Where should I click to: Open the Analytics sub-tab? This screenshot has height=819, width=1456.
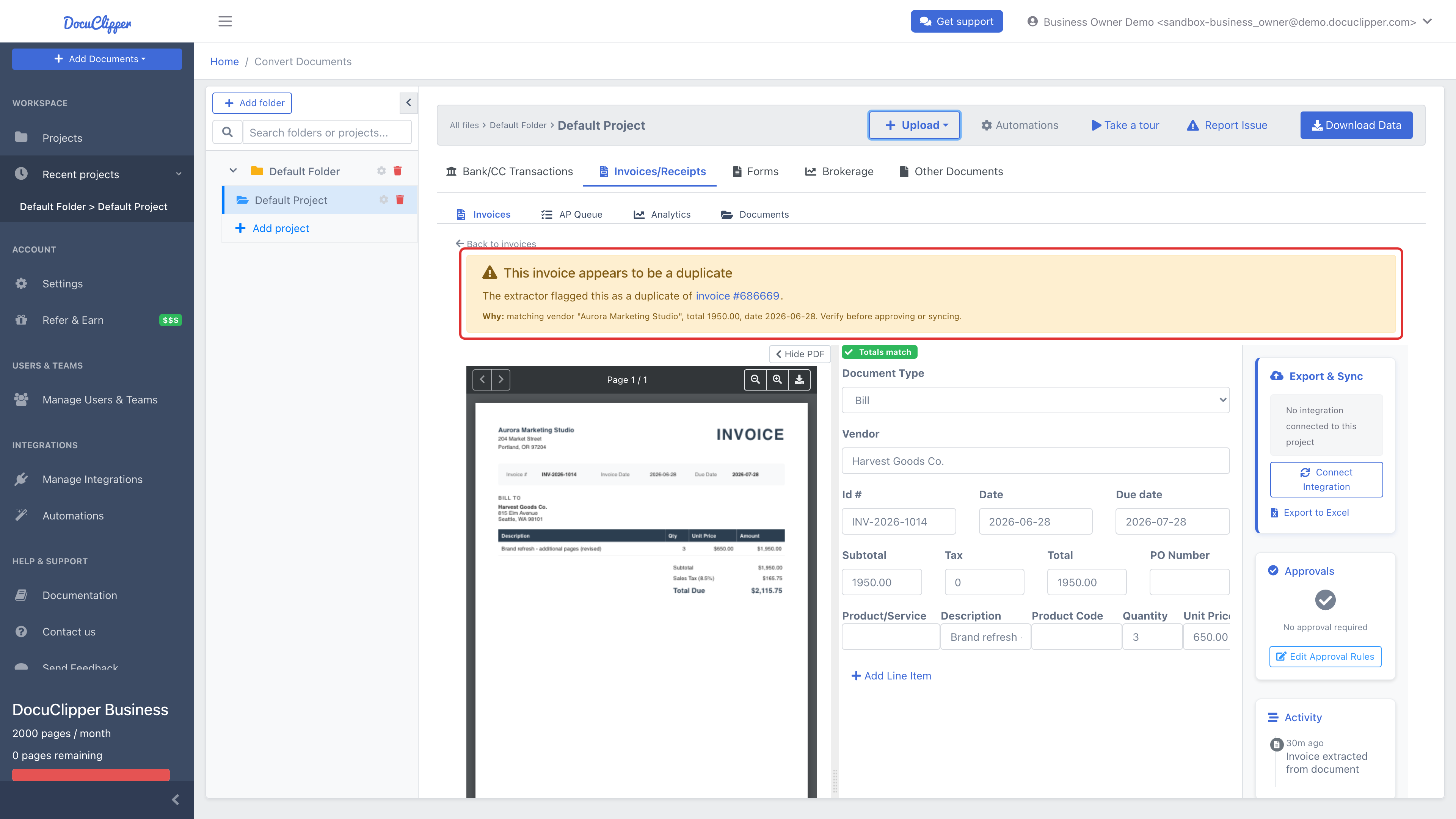662,214
